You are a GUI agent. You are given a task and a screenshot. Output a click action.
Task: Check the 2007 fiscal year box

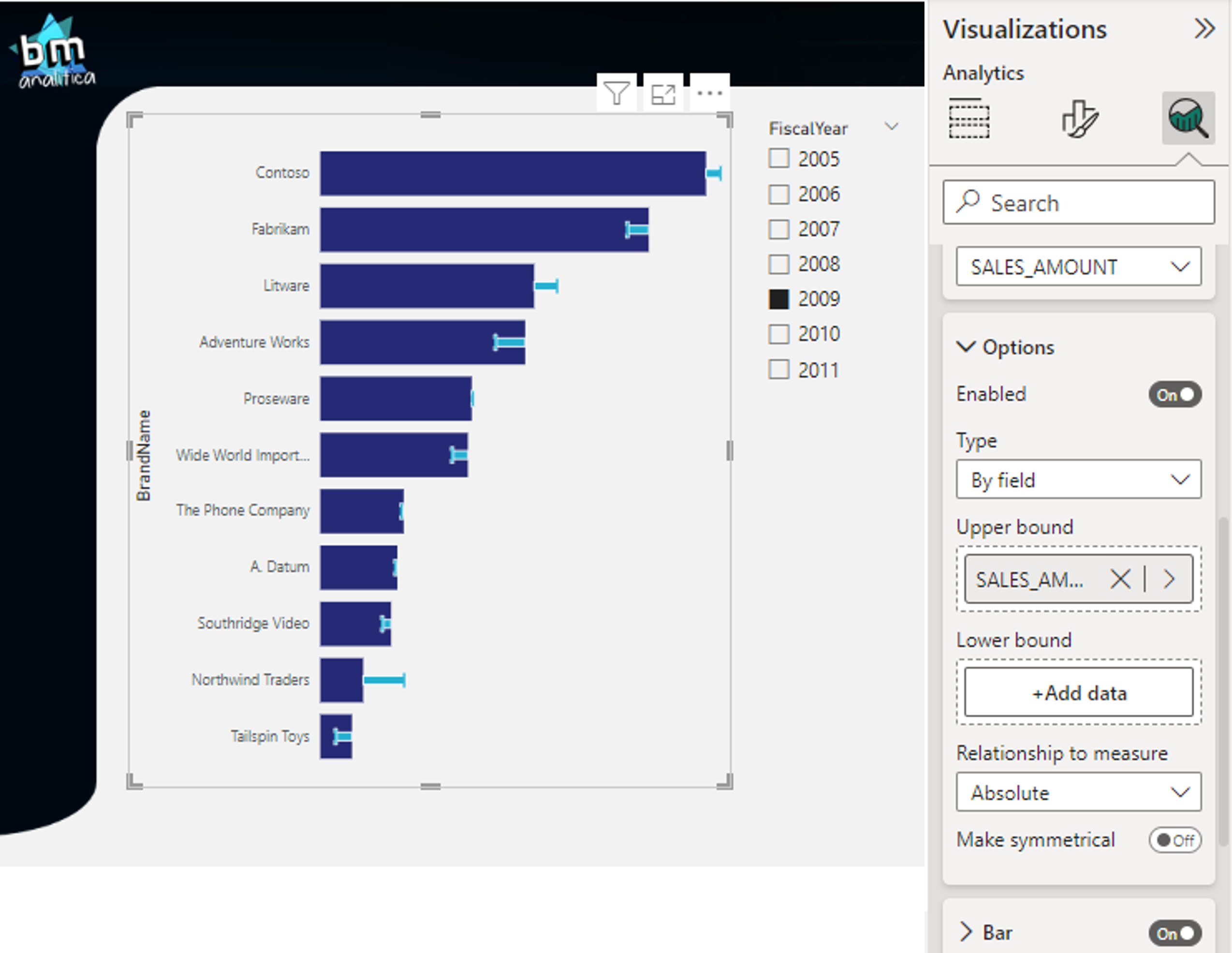[x=778, y=229]
